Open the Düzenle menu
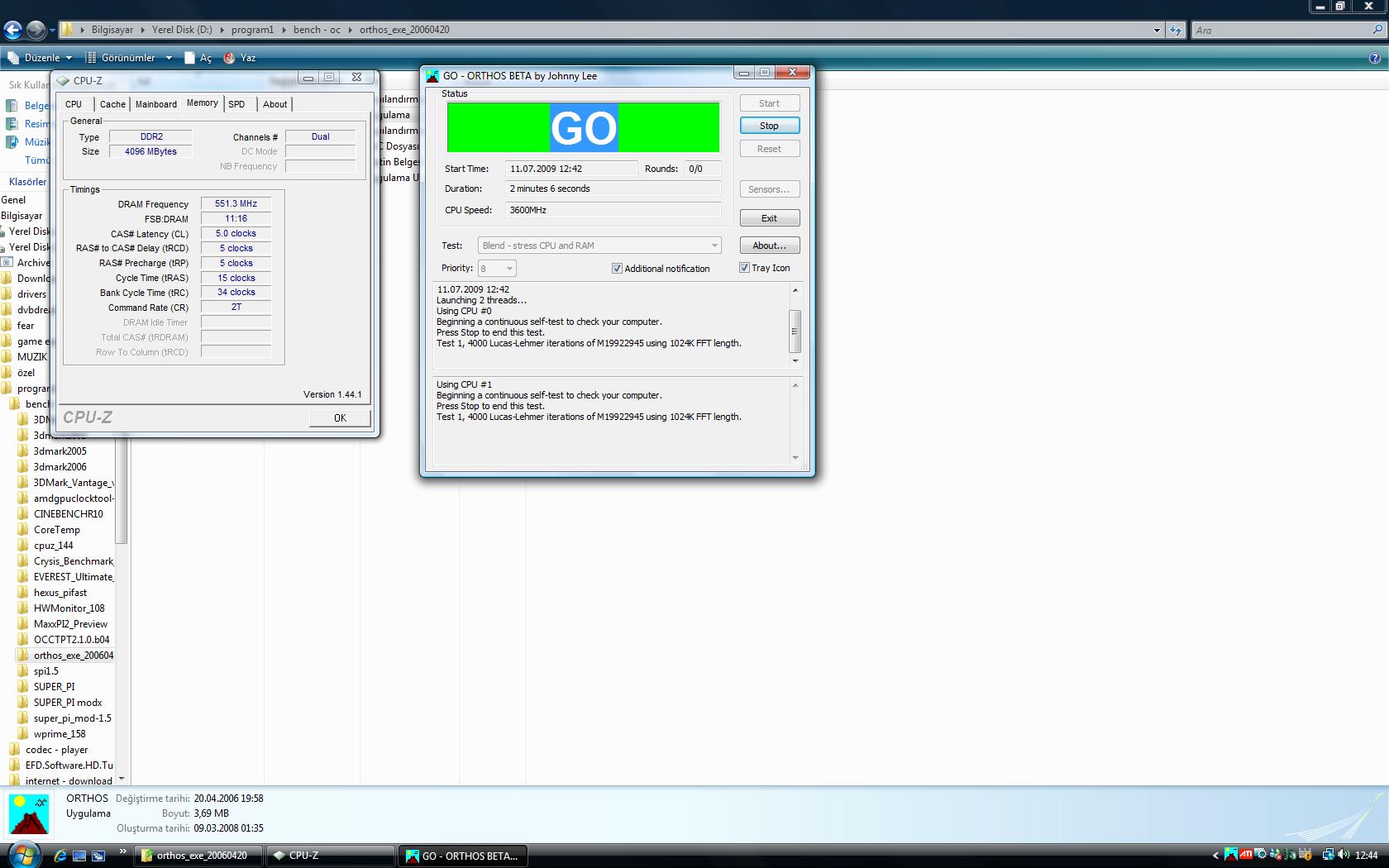 pos(40,58)
